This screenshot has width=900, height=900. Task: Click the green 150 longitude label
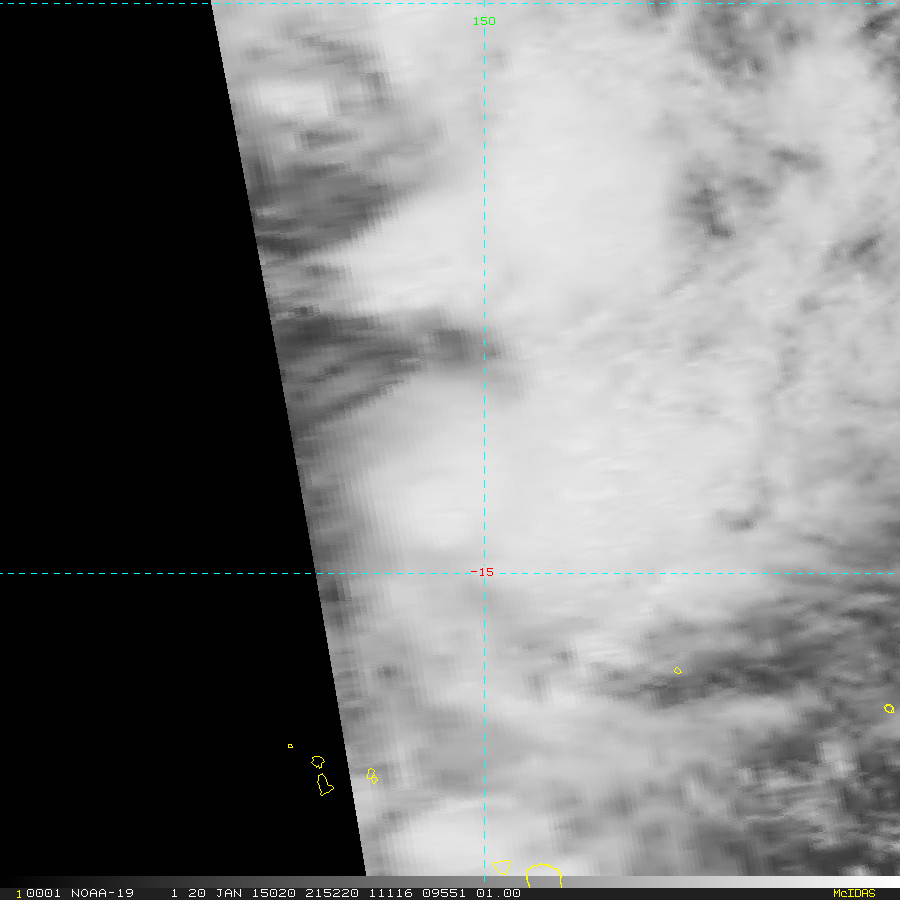tap(484, 21)
